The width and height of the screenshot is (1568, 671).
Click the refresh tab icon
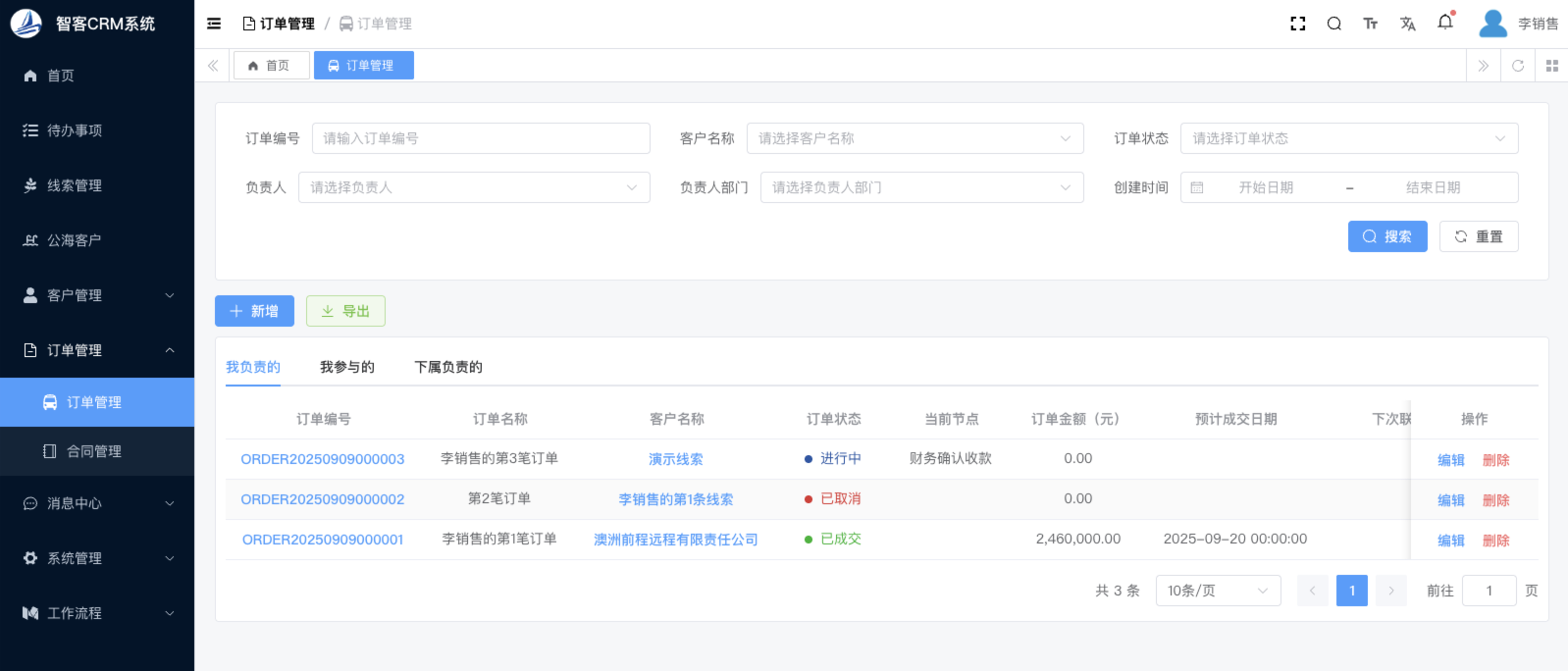coord(1517,66)
